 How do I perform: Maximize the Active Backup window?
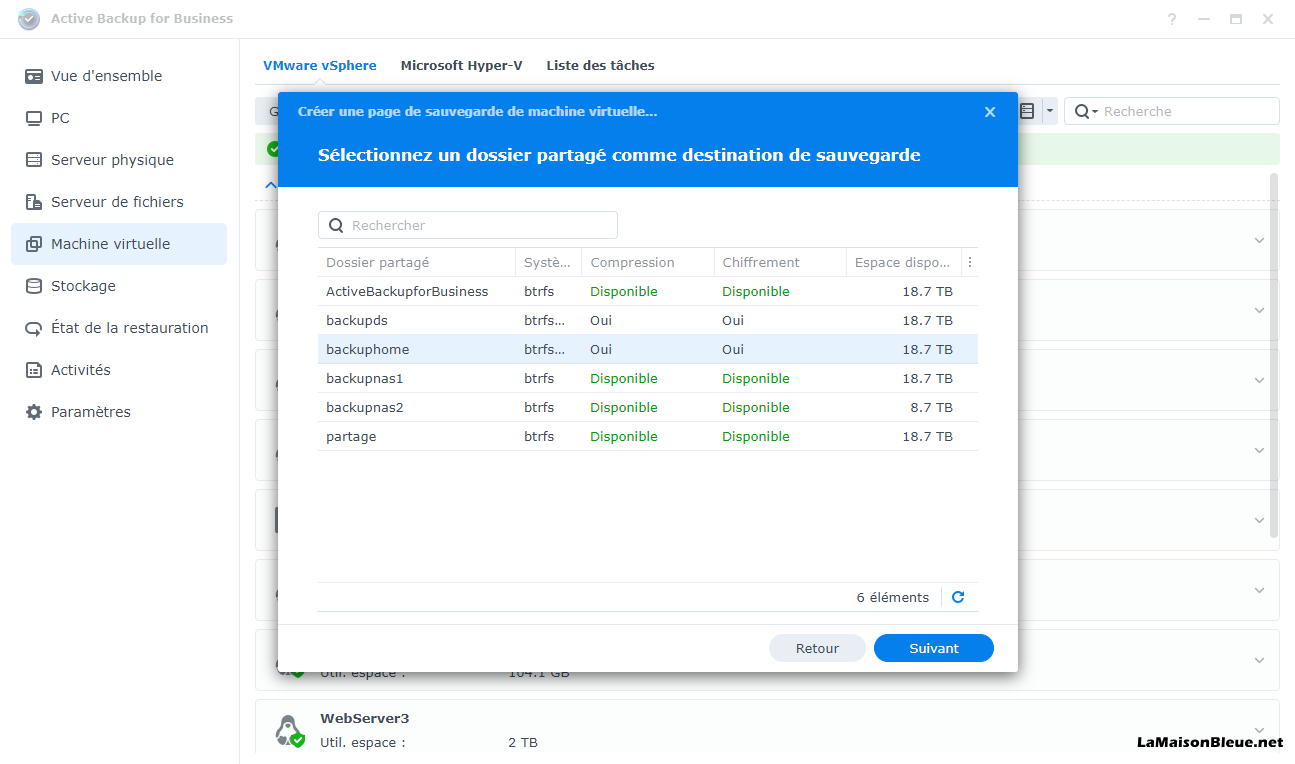pyautogui.click(x=1236, y=19)
